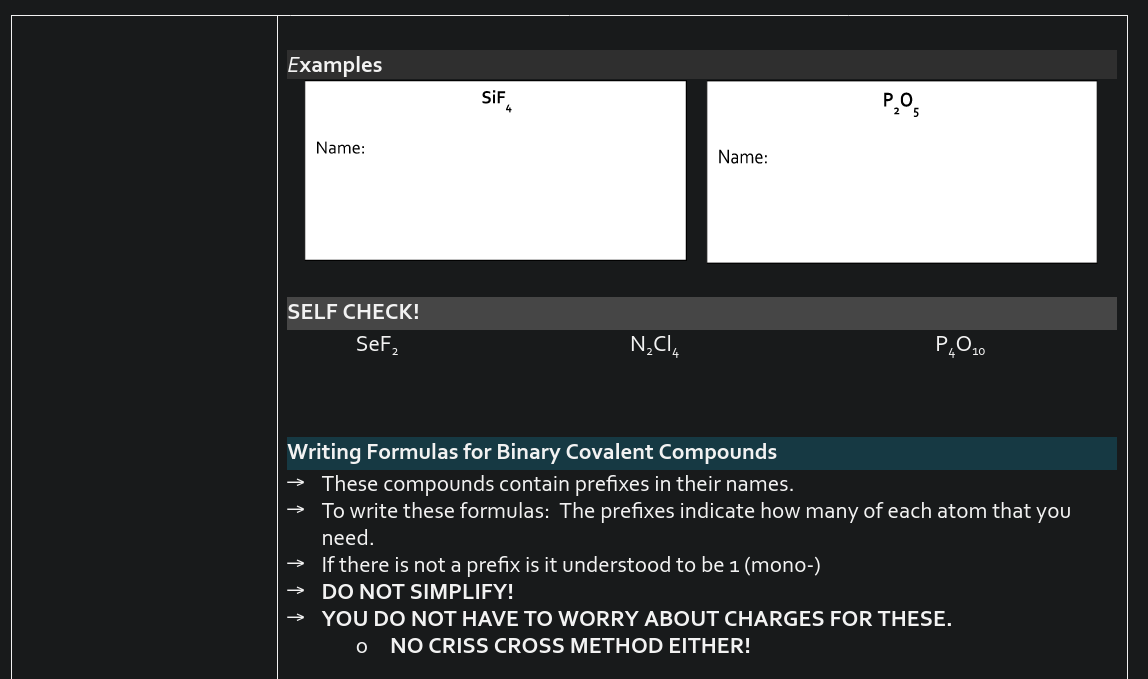Select the P4O10 self-check formula
The height and width of the screenshot is (679, 1148).
point(959,345)
